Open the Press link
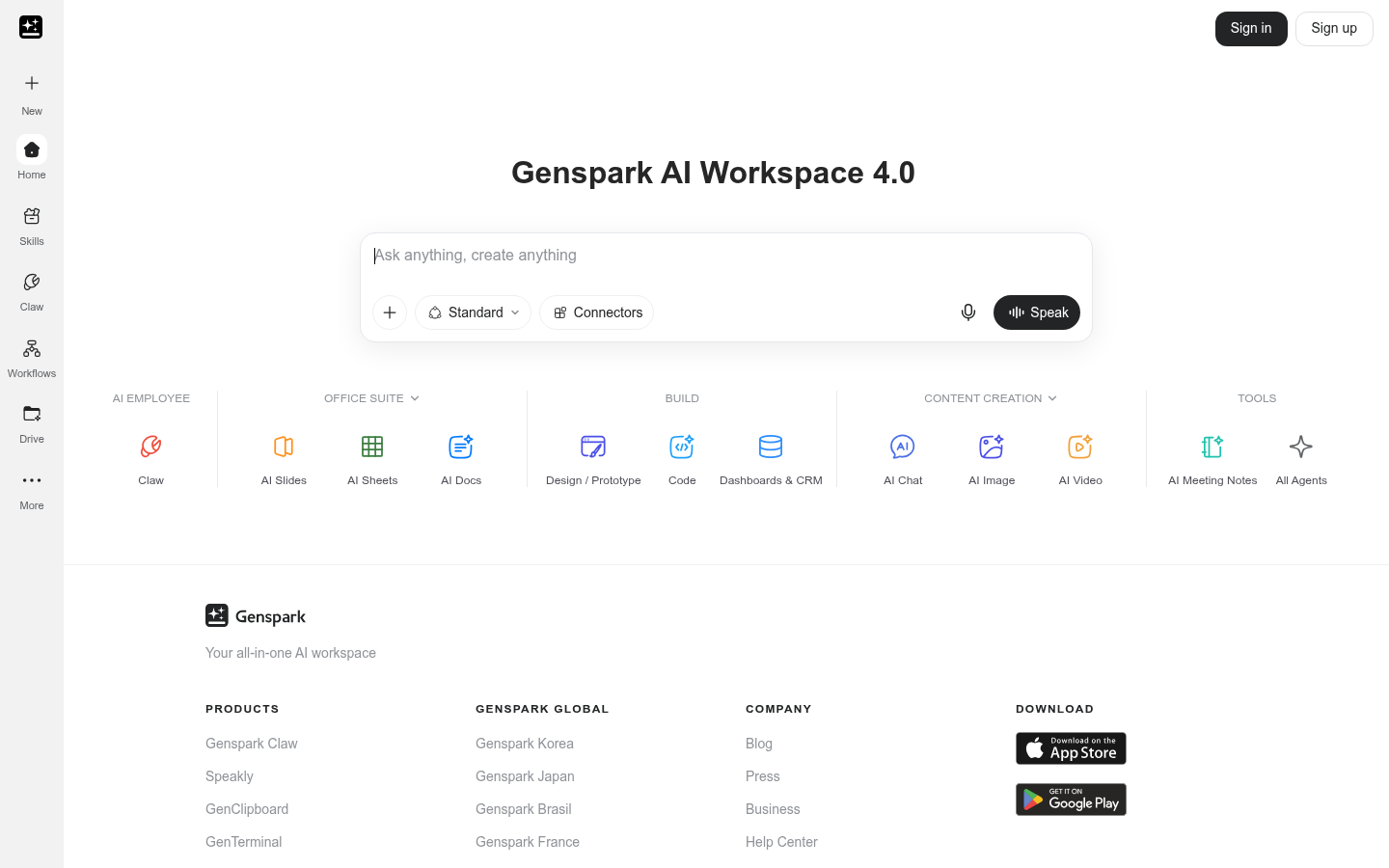This screenshot has height=868, width=1389. pyautogui.click(x=763, y=776)
